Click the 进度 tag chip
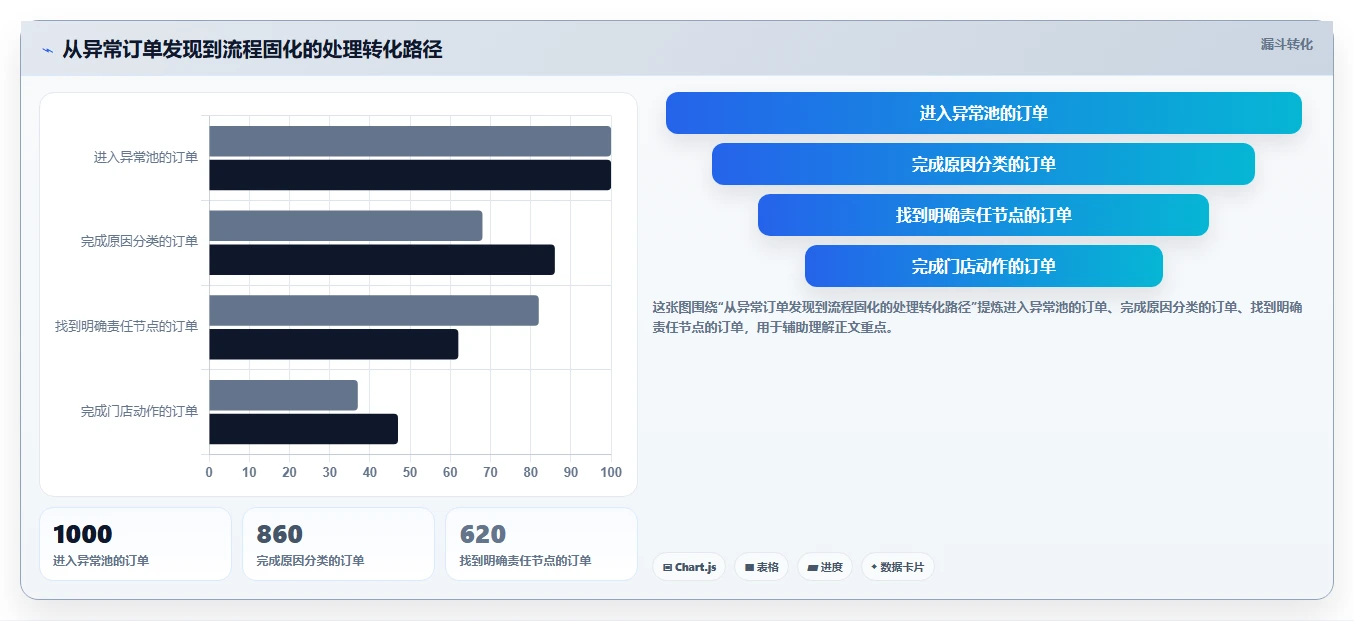Screen dimensions: 1354x621 click(x=825, y=567)
